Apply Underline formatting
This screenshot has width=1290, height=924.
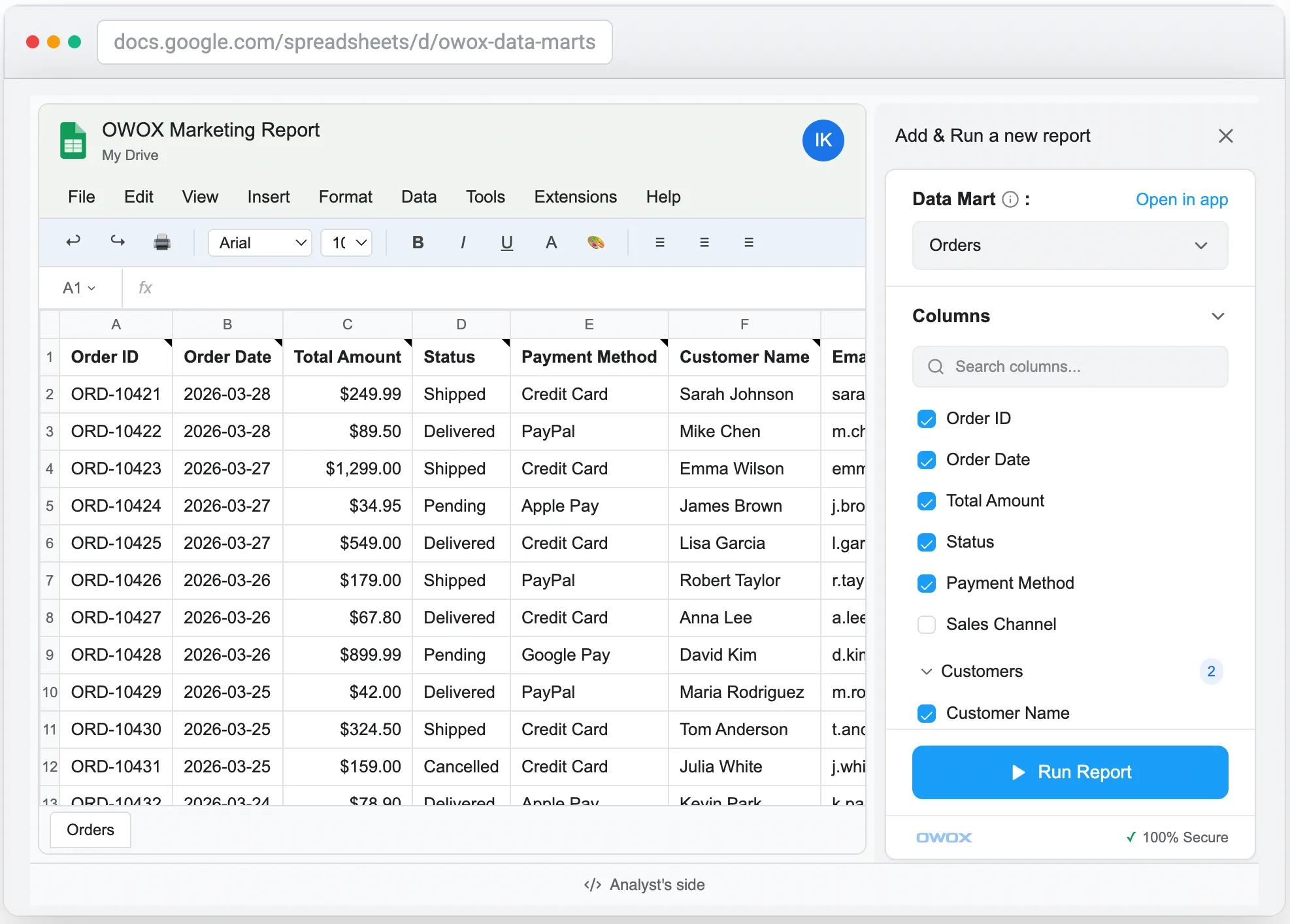[x=506, y=242]
